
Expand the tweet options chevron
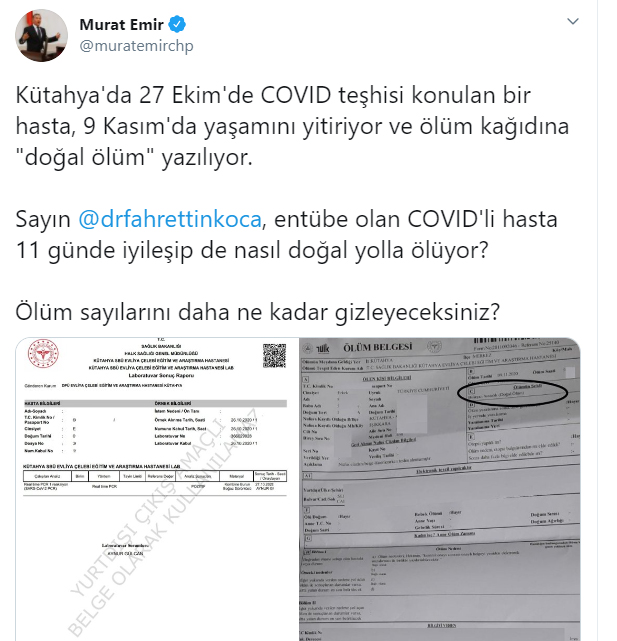[x=573, y=21]
